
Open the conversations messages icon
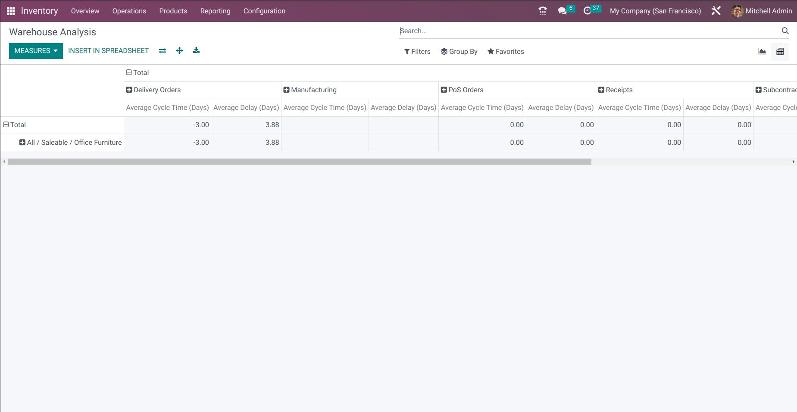564,11
